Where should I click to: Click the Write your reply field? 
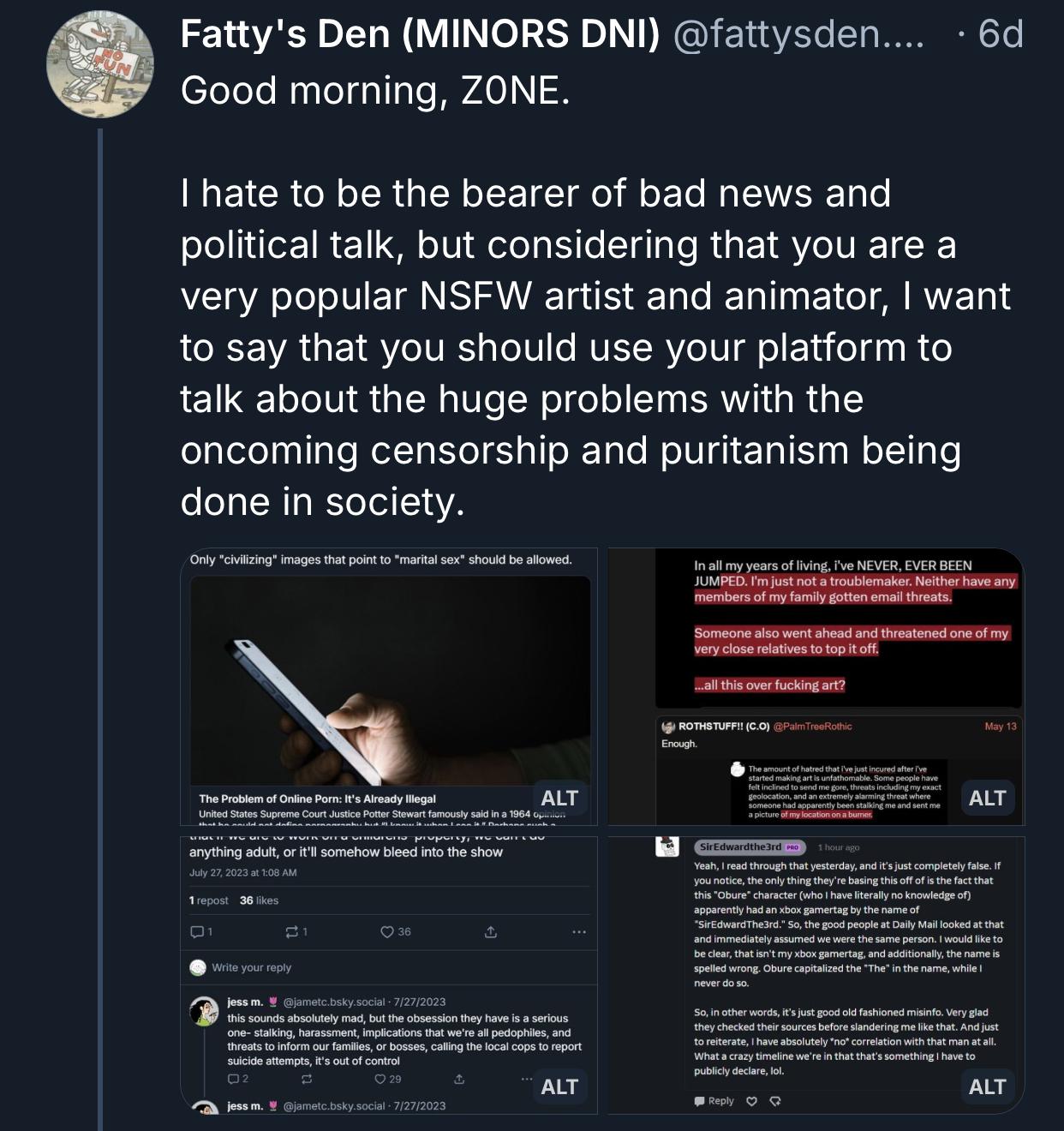(x=252, y=967)
